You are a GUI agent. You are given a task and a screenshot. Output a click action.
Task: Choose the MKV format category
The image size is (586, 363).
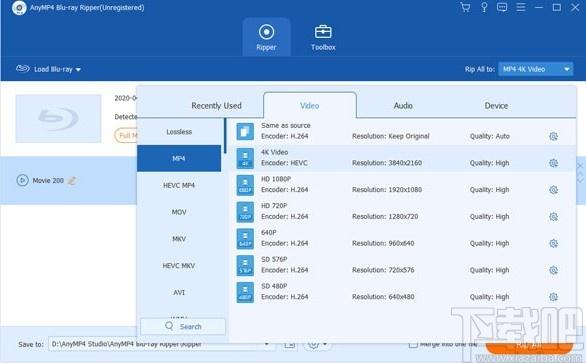[x=179, y=239]
